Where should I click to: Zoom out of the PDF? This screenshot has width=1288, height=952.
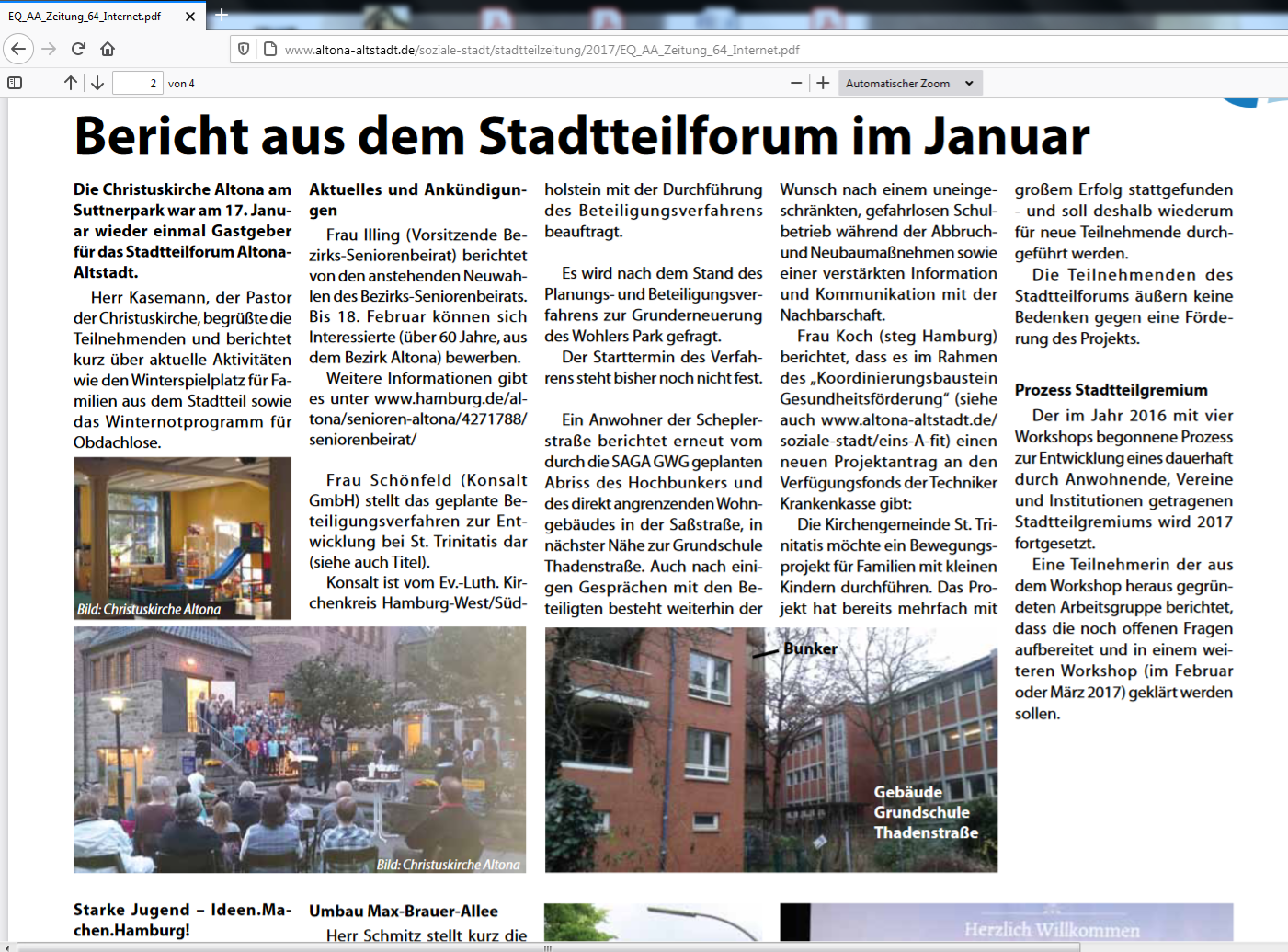click(x=796, y=83)
